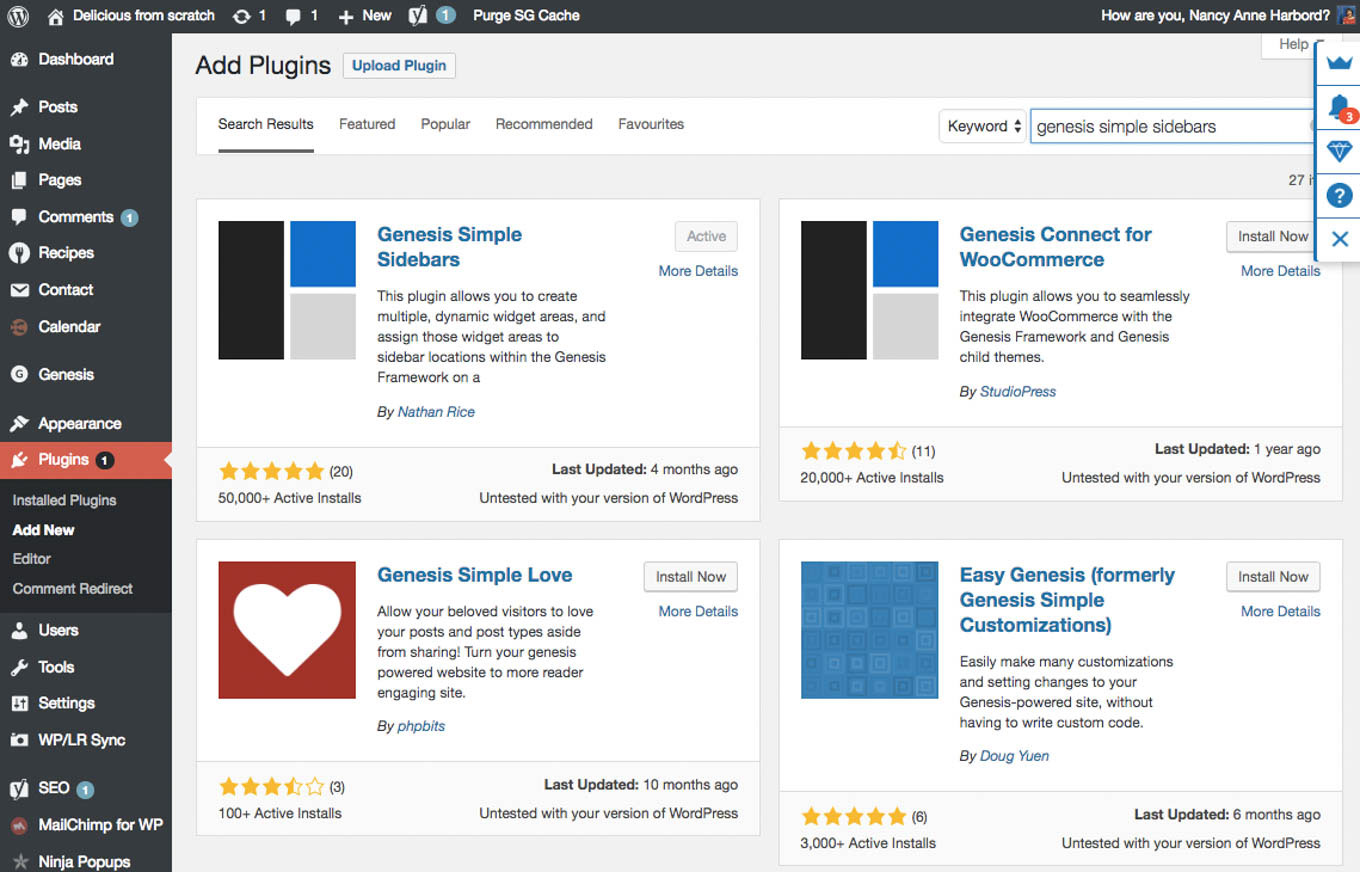Click the crown icon in side panel
The height and width of the screenshot is (872, 1360).
tap(1339, 63)
